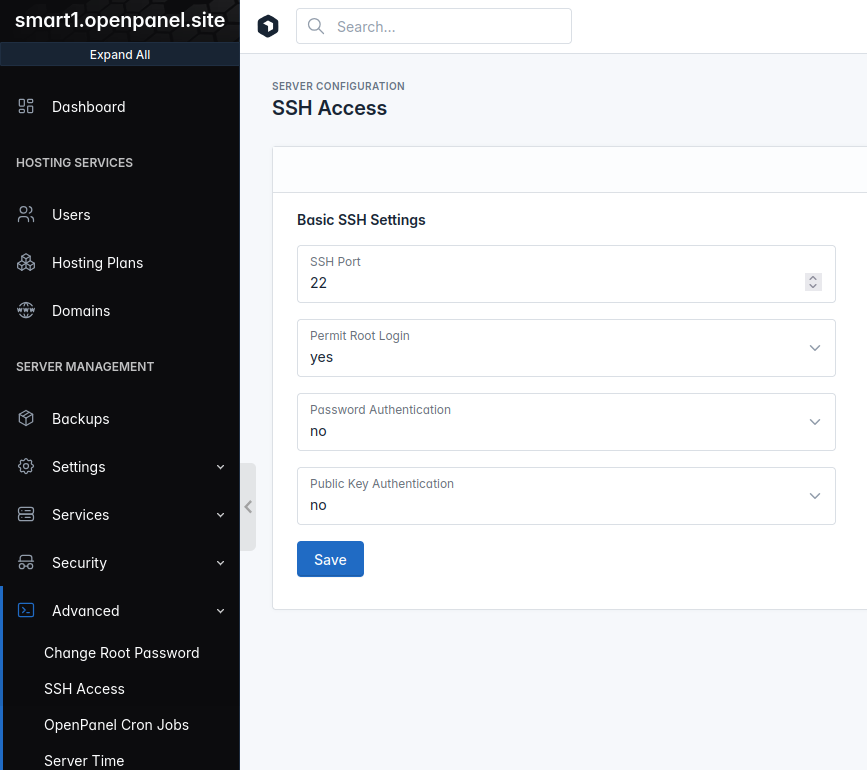The image size is (867, 770).
Task: Click the Settings gear icon
Action: [x=27, y=467]
